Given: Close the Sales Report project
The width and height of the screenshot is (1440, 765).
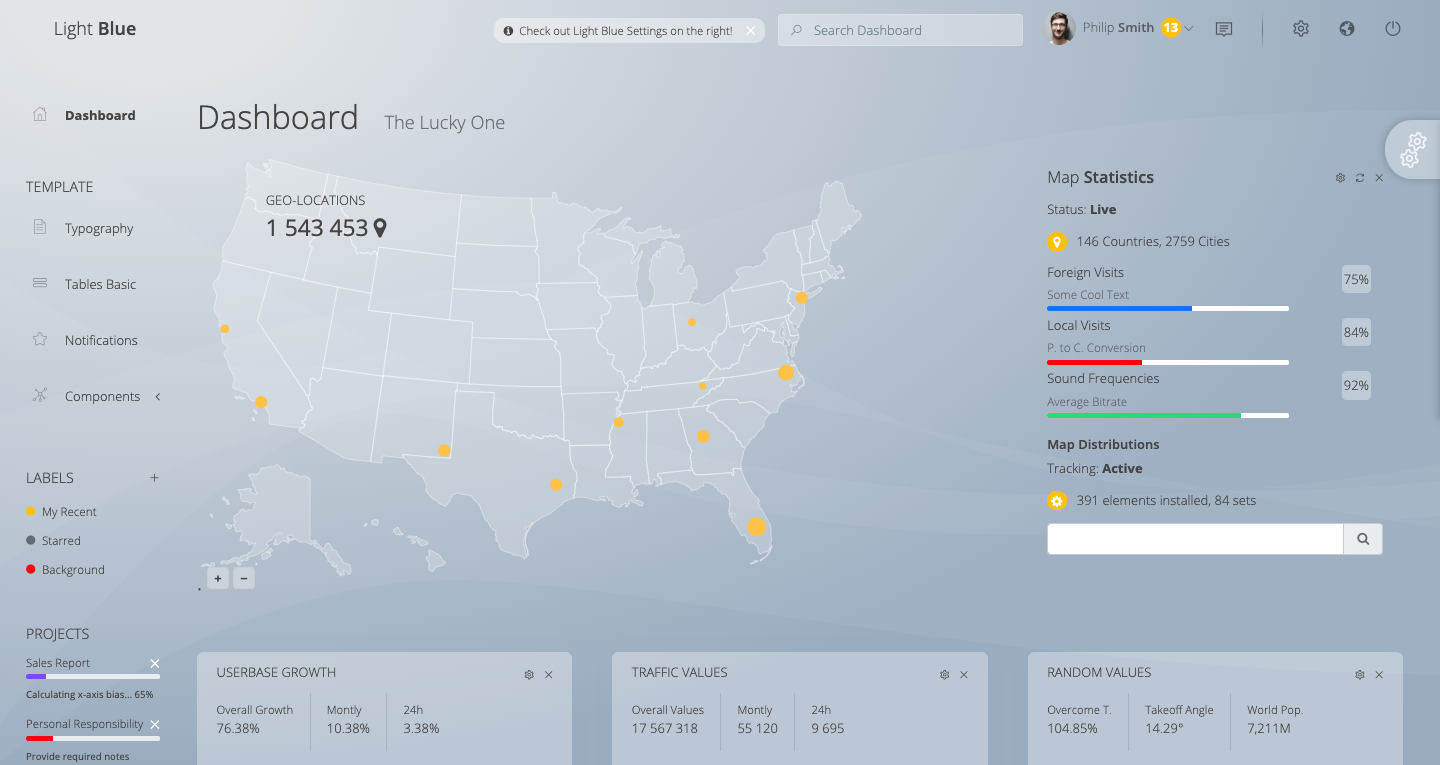Looking at the screenshot, I should (154, 663).
